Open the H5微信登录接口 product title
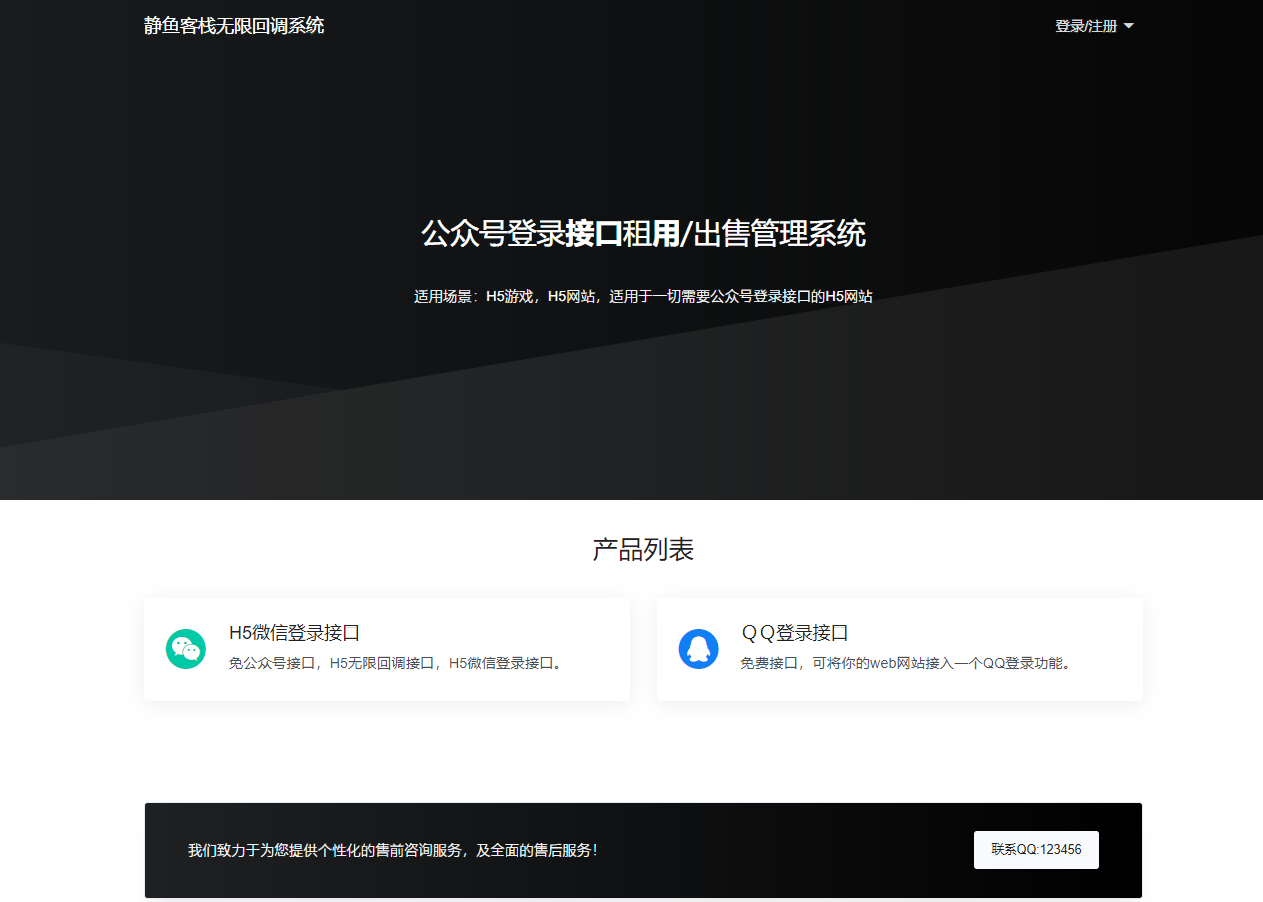This screenshot has width=1263, height=902. coord(294,633)
